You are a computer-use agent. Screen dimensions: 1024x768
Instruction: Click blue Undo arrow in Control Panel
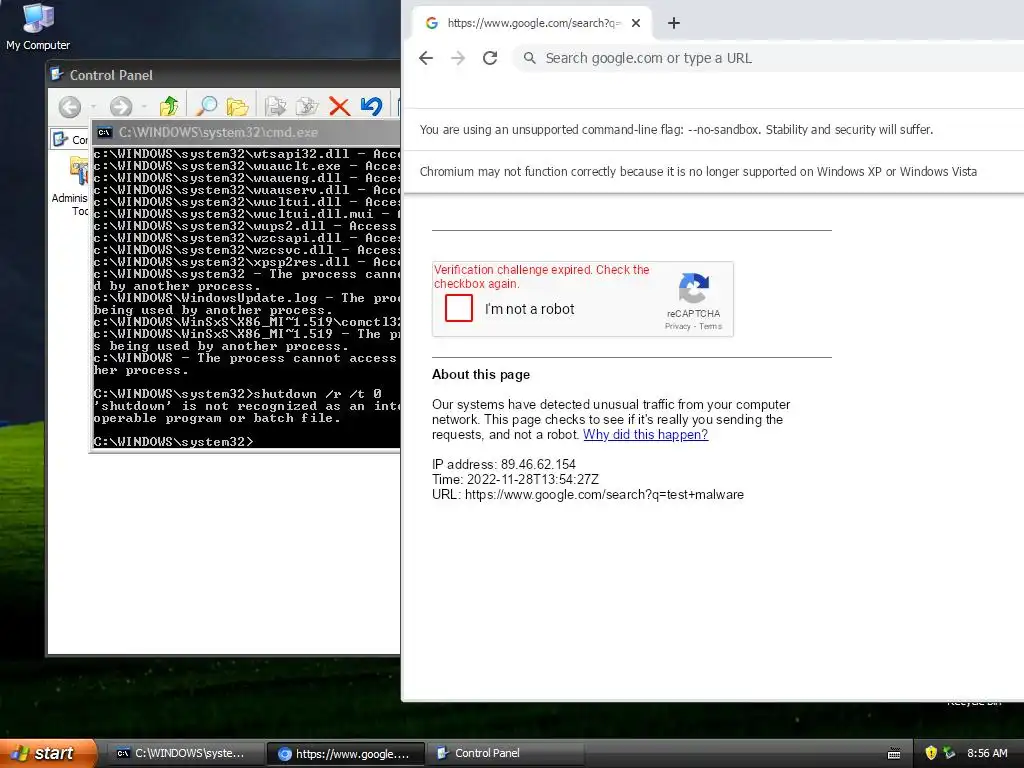[371, 106]
